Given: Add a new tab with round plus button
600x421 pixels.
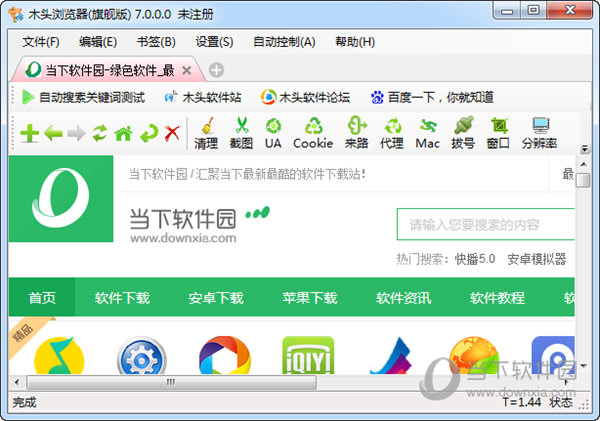Looking at the screenshot, I should point(217,70).
